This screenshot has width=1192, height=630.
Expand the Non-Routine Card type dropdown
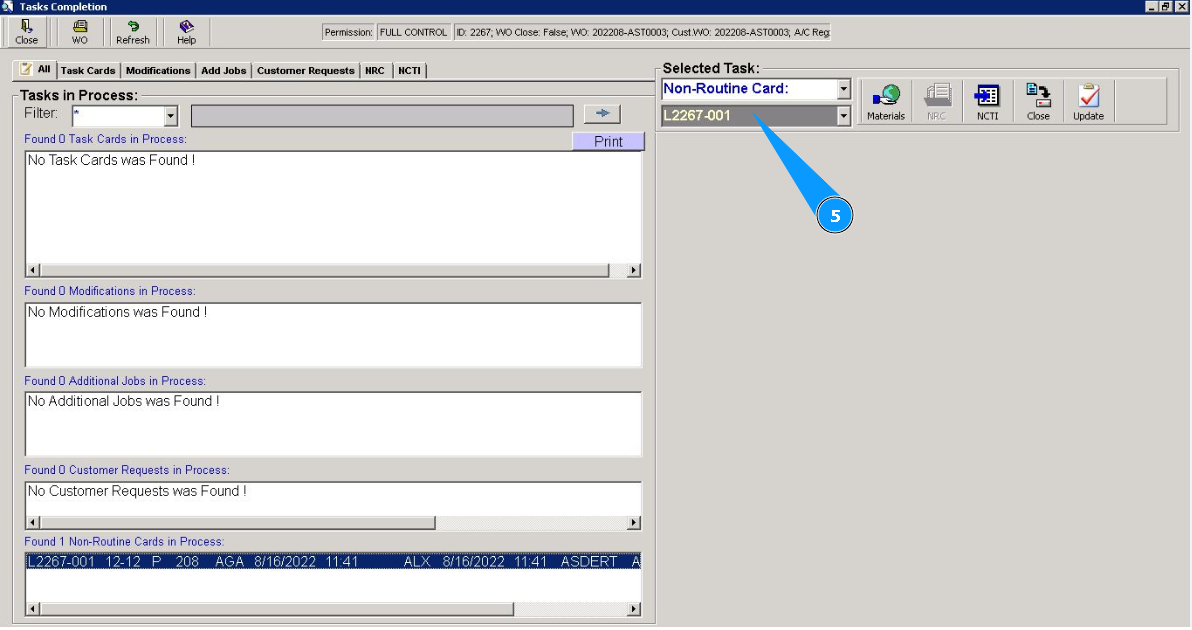(843, 89)
